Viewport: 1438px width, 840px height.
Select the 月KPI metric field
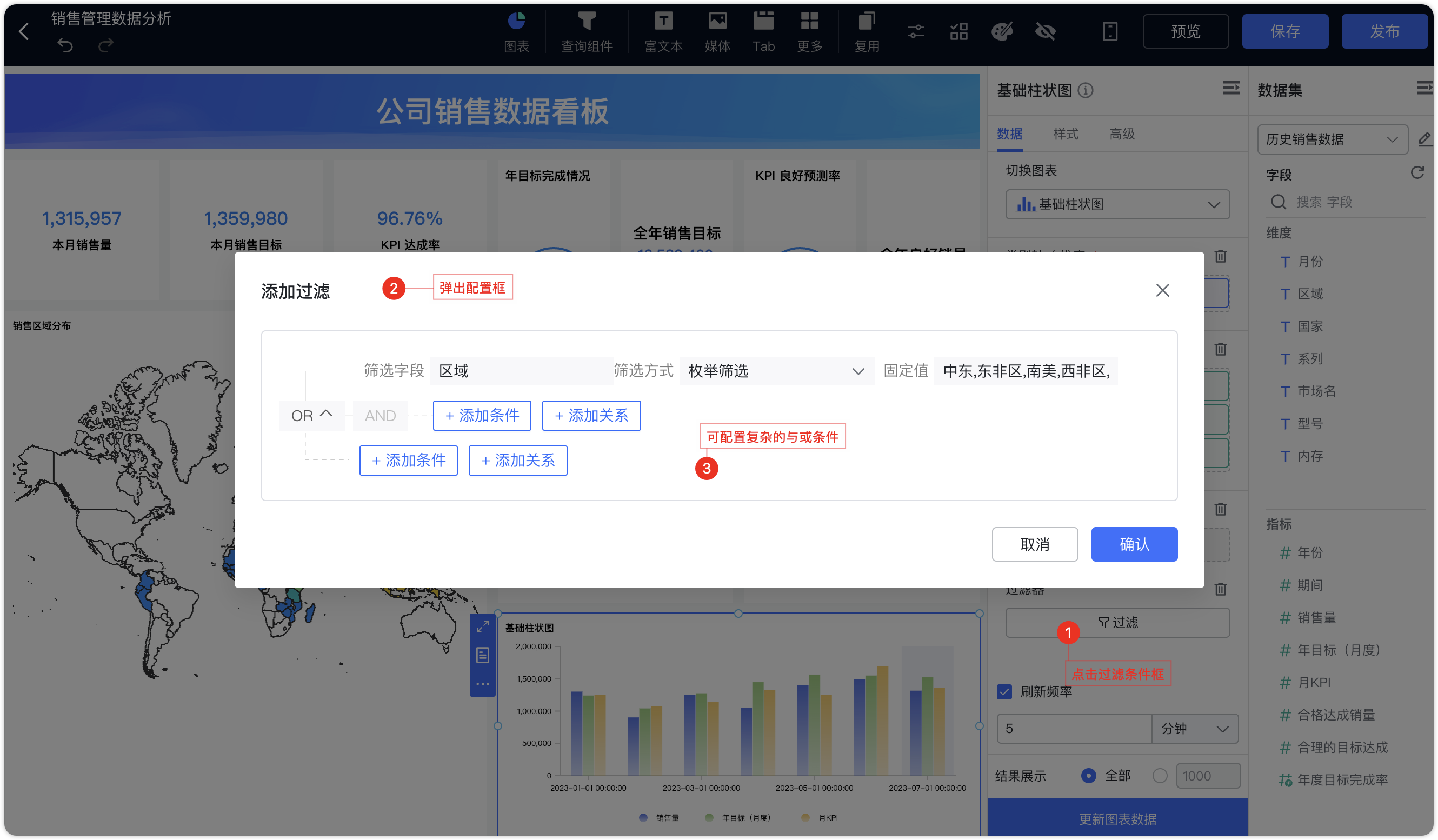pyautogui.click(x=1314, y=683)
